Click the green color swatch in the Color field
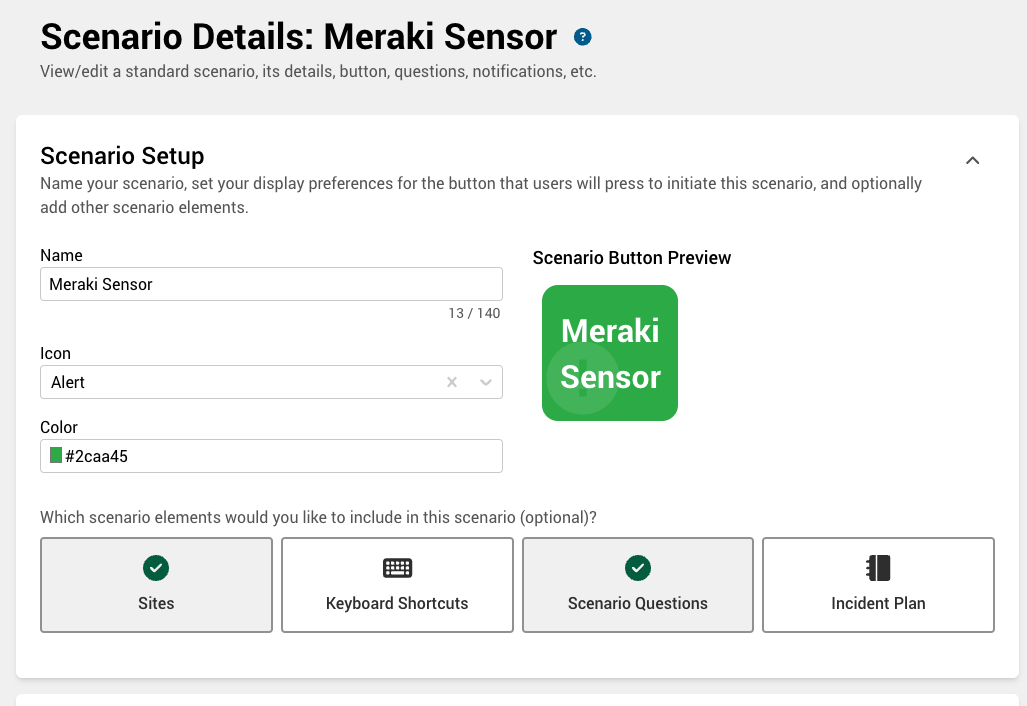 53,455
